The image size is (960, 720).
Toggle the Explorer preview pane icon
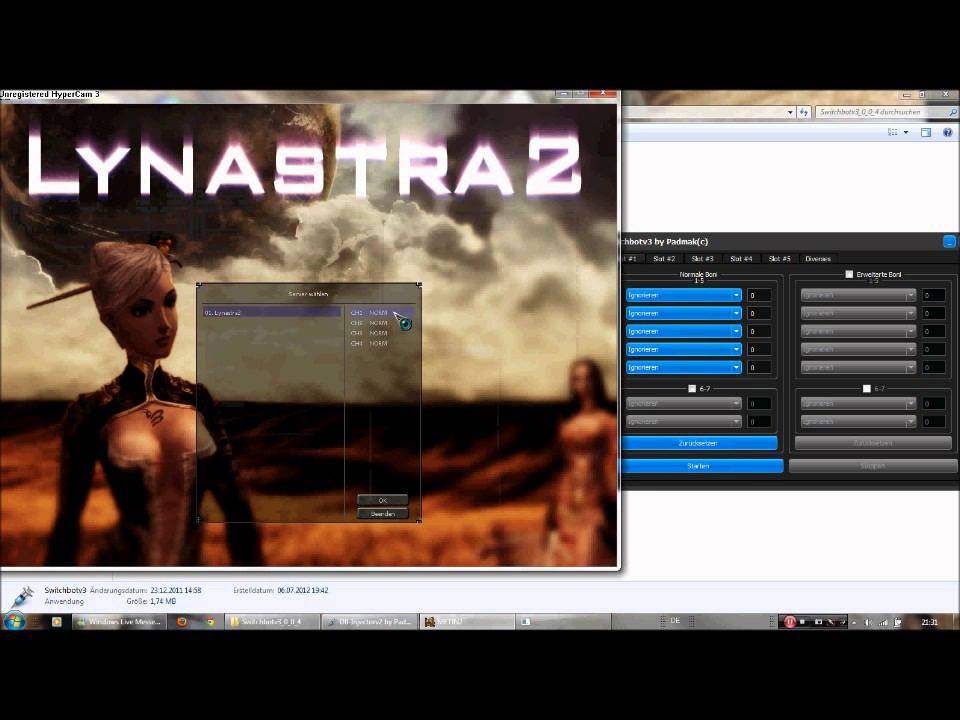926,132
